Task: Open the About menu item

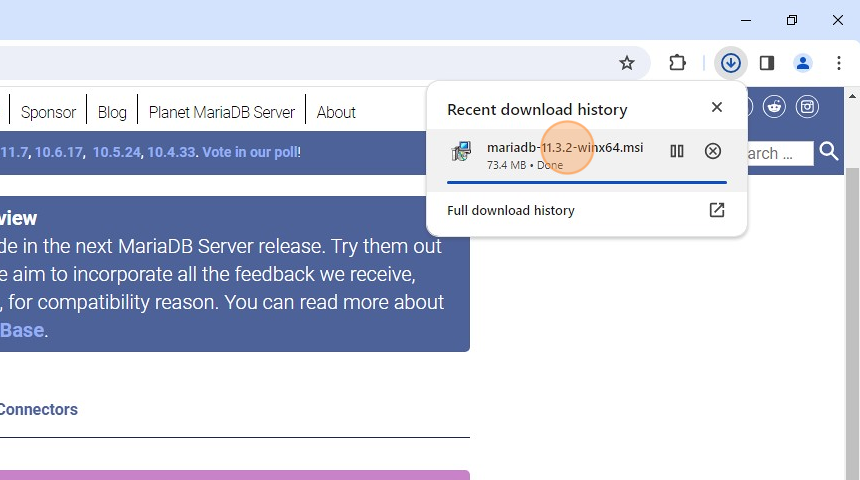Action: (336, 112)
